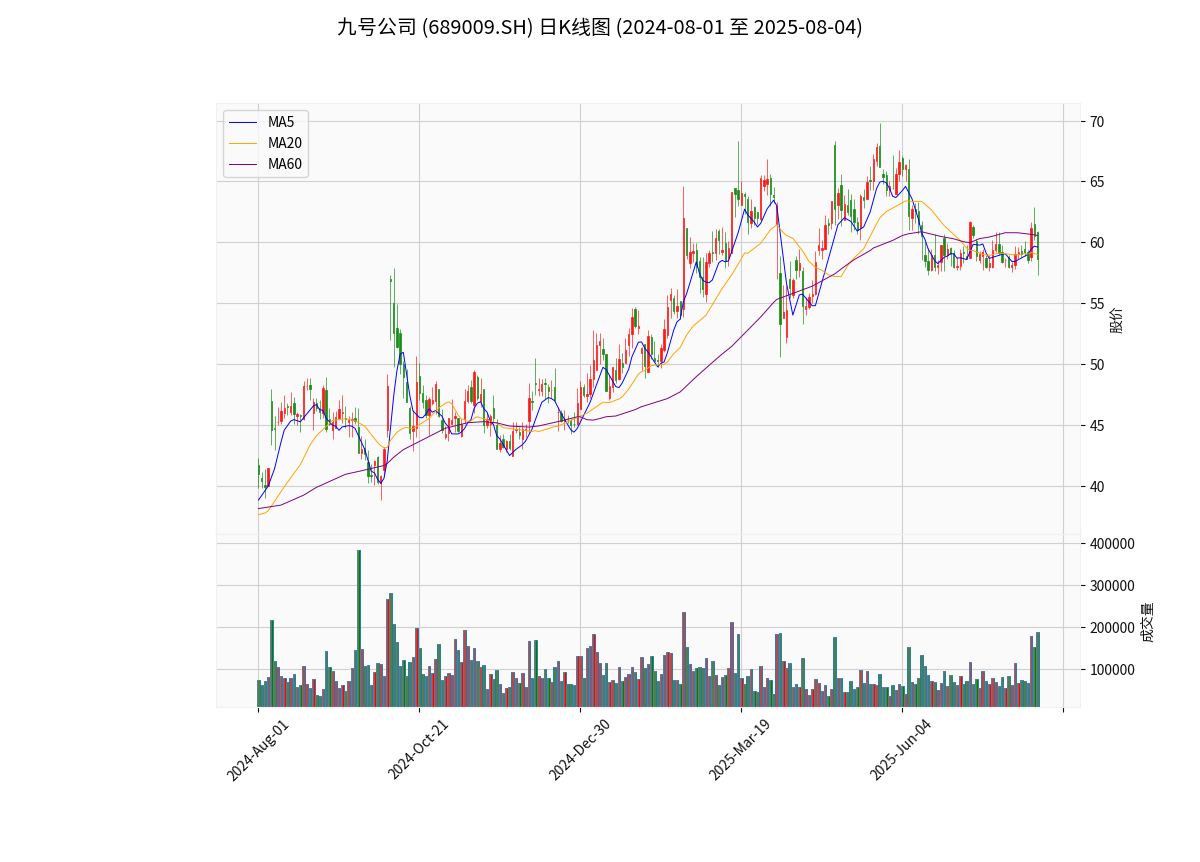Click the price axis value 60
This screenshot has height=862, width=1200.
1097,243
